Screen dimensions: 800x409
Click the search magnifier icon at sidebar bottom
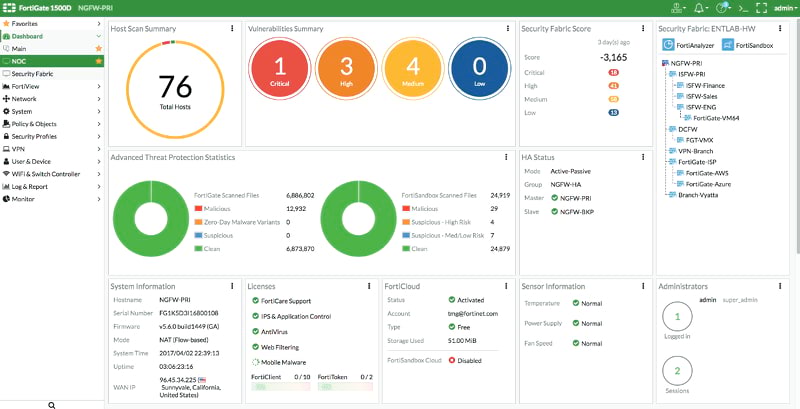click(52, 405)
